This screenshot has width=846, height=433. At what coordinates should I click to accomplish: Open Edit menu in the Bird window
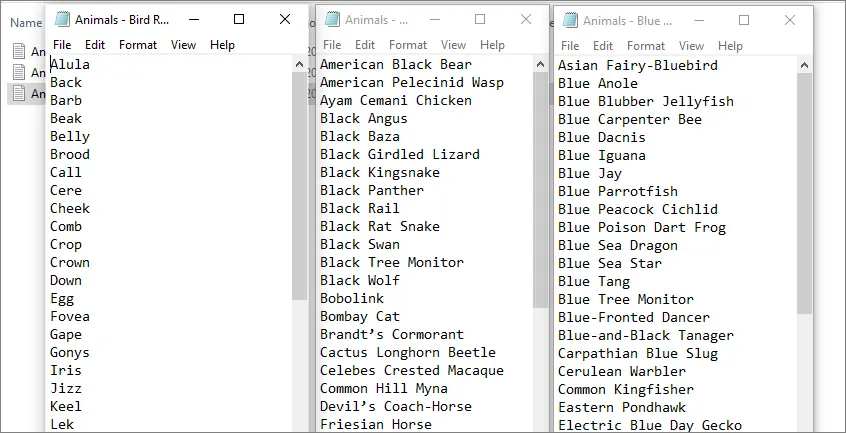(x=94, y=45)
